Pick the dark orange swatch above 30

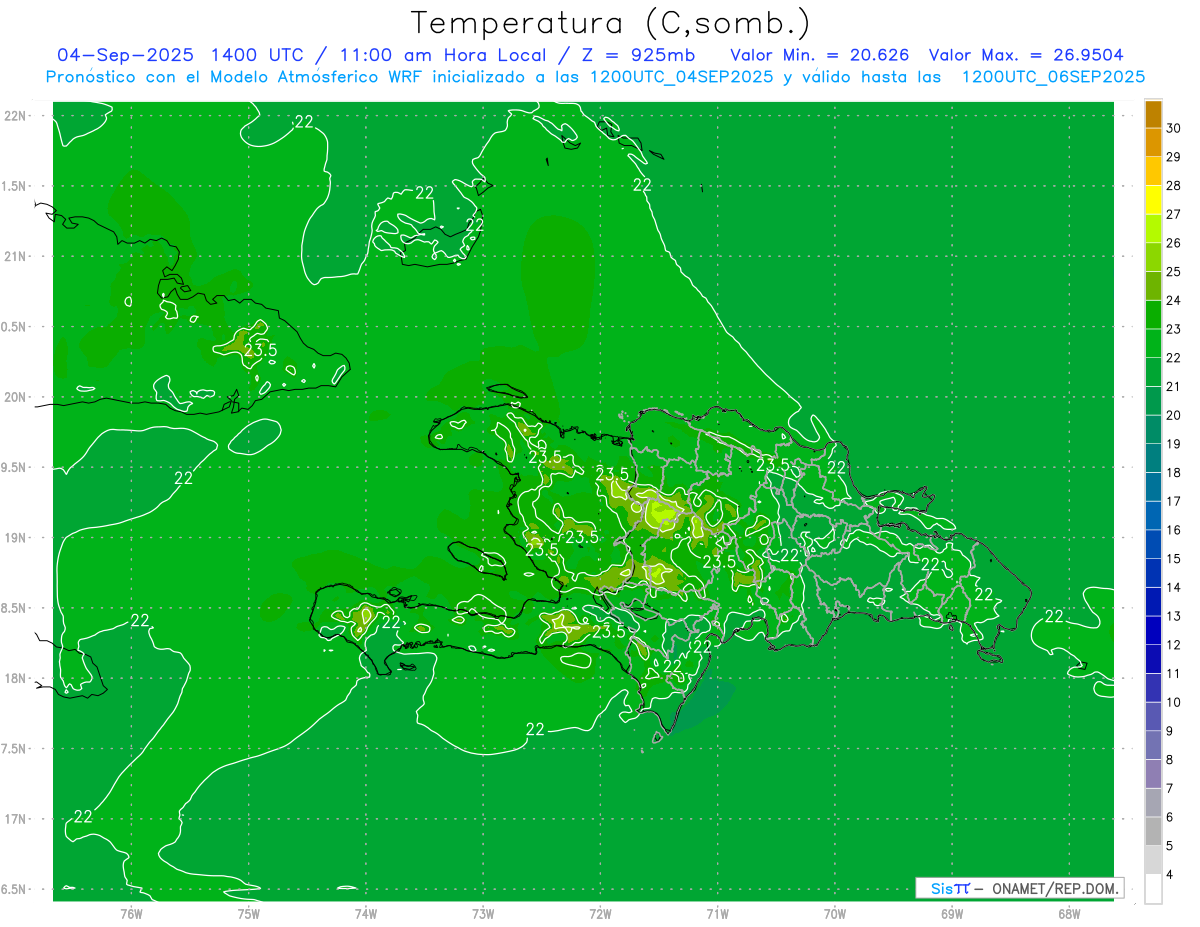click(x=1153, y=114)
